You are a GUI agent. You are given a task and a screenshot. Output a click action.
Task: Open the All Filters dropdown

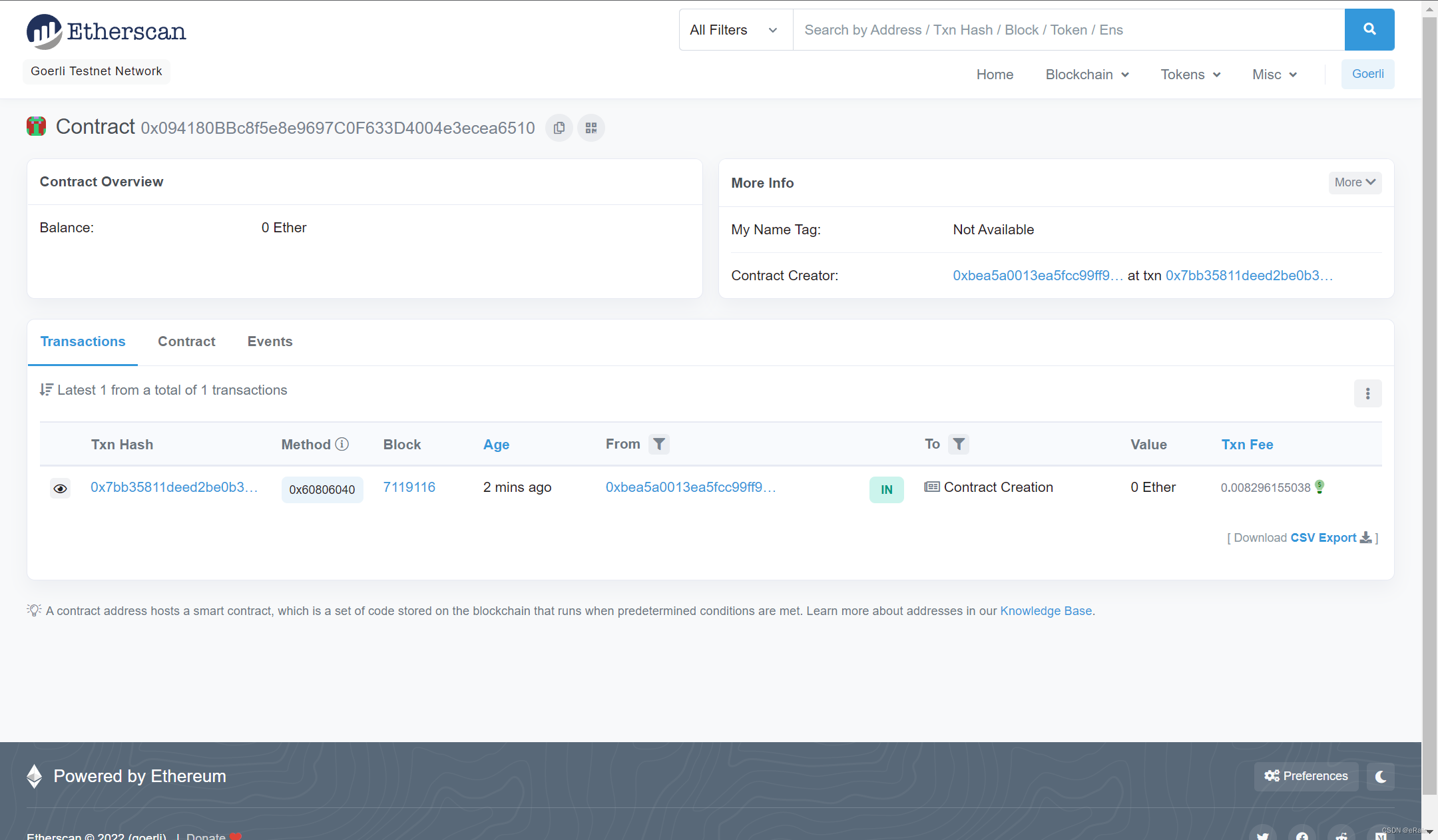pos(736,29)
